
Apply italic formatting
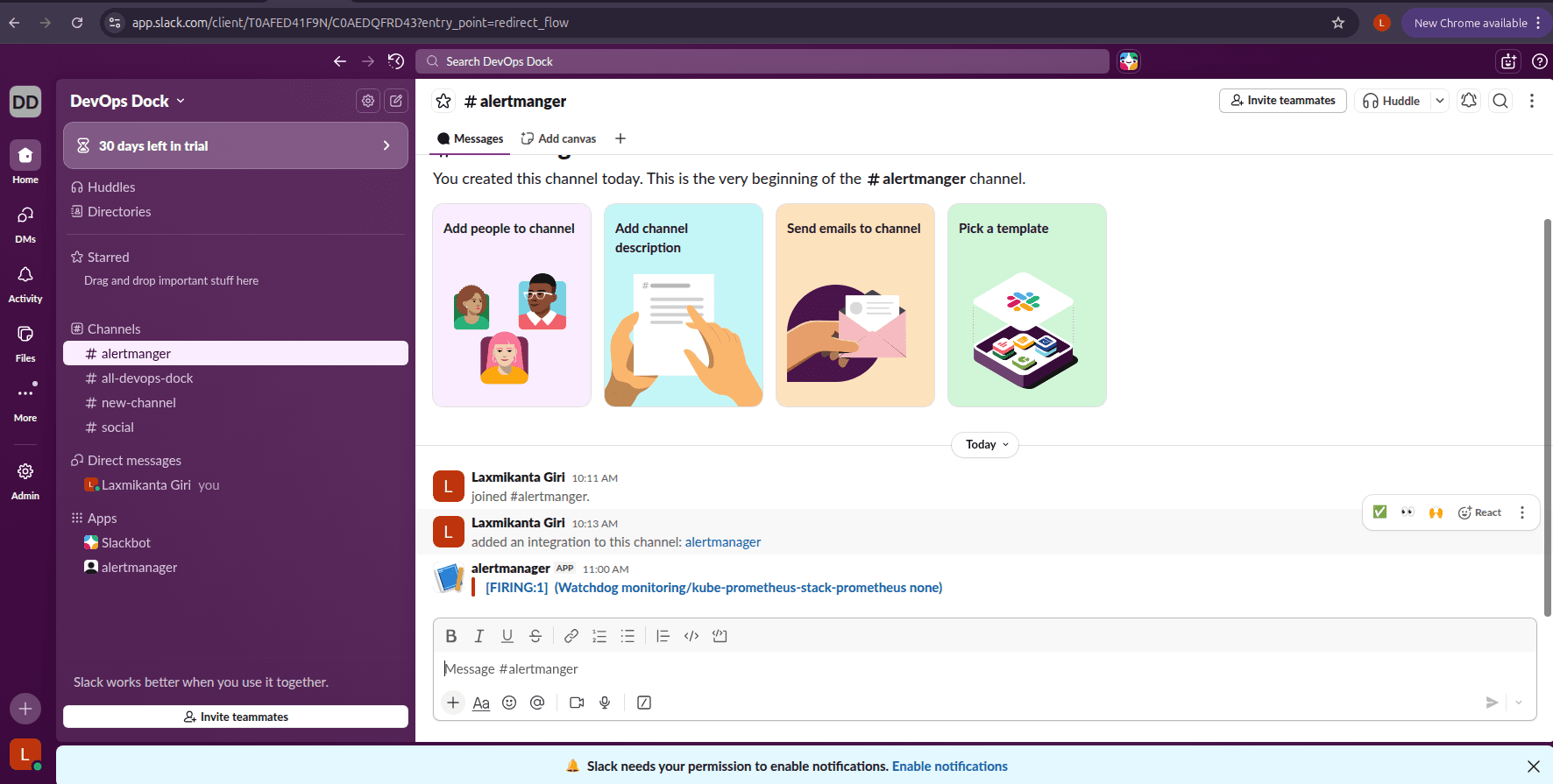pos(479,636)
